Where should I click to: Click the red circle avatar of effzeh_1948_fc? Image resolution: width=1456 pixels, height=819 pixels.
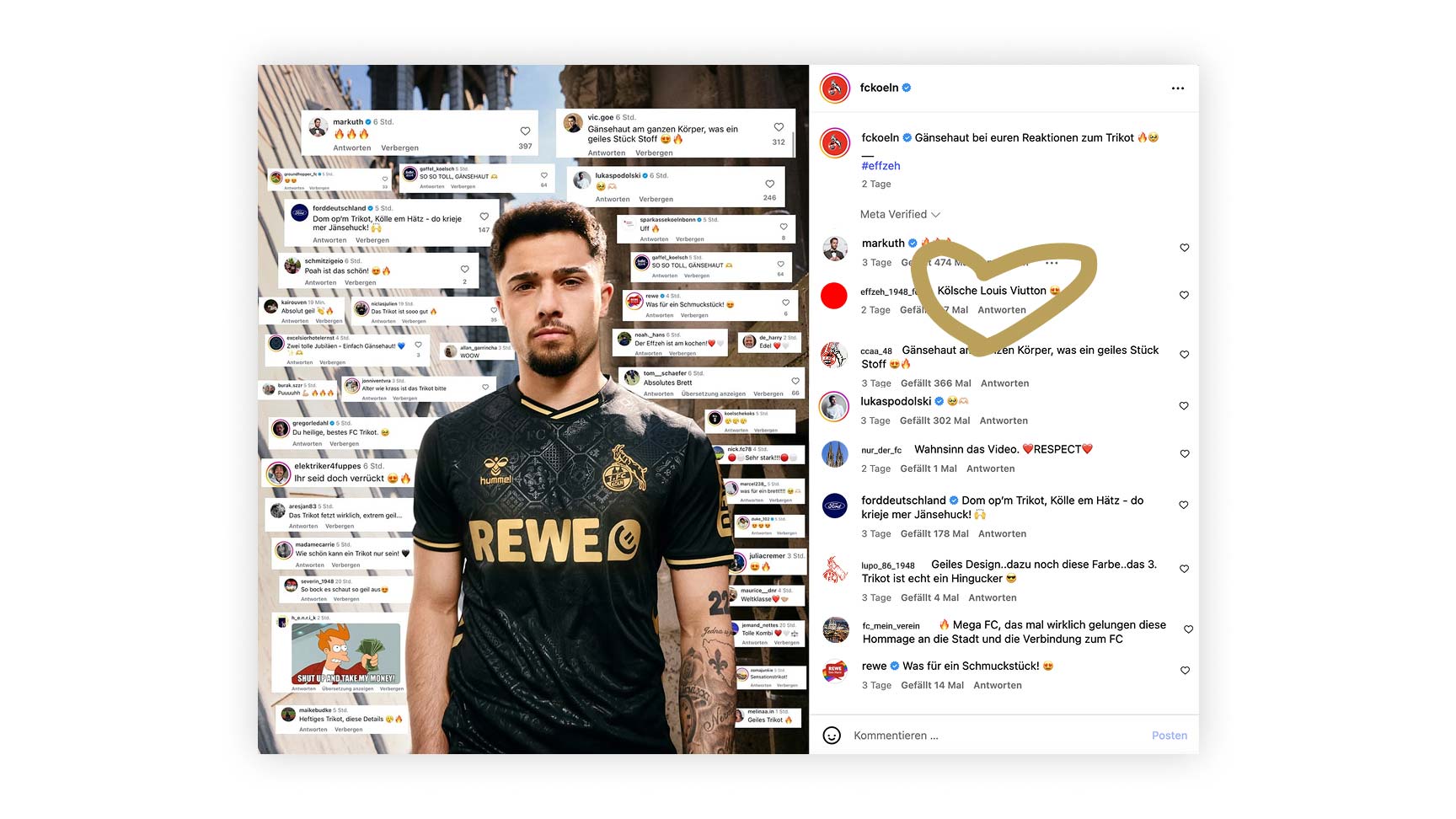tap(834, 296)
